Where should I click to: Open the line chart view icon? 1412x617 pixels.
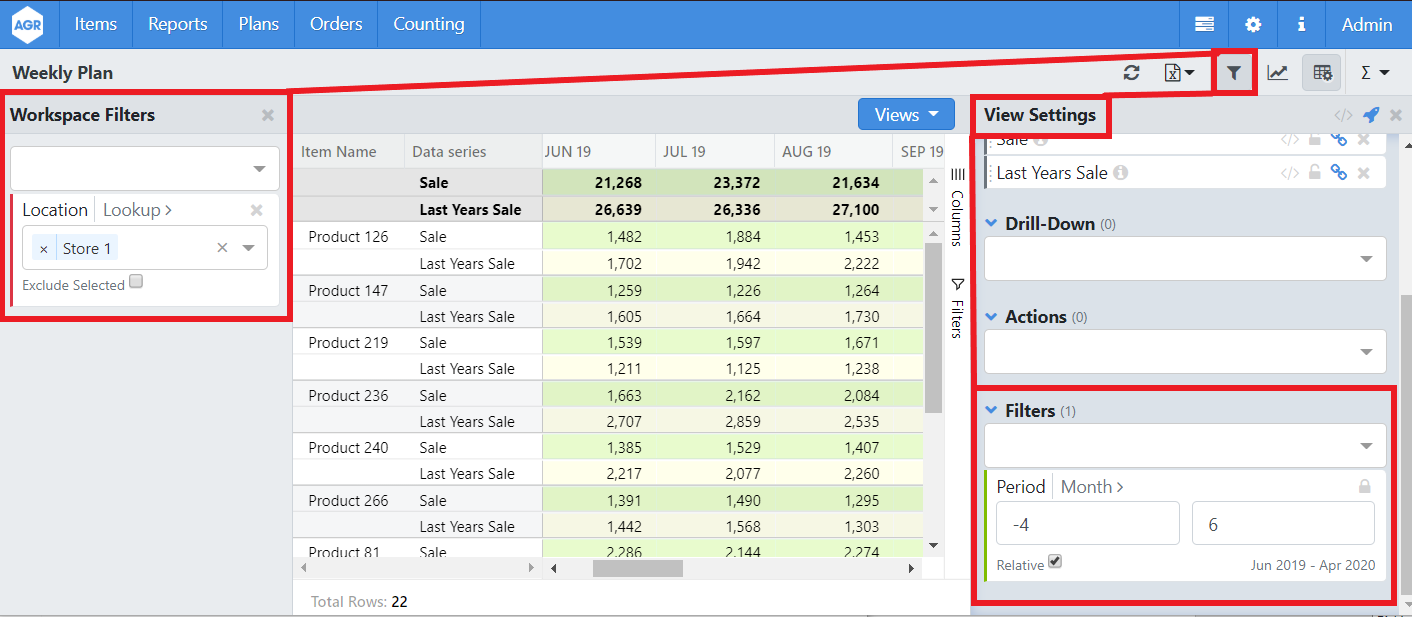click(x=1277, y=73)
